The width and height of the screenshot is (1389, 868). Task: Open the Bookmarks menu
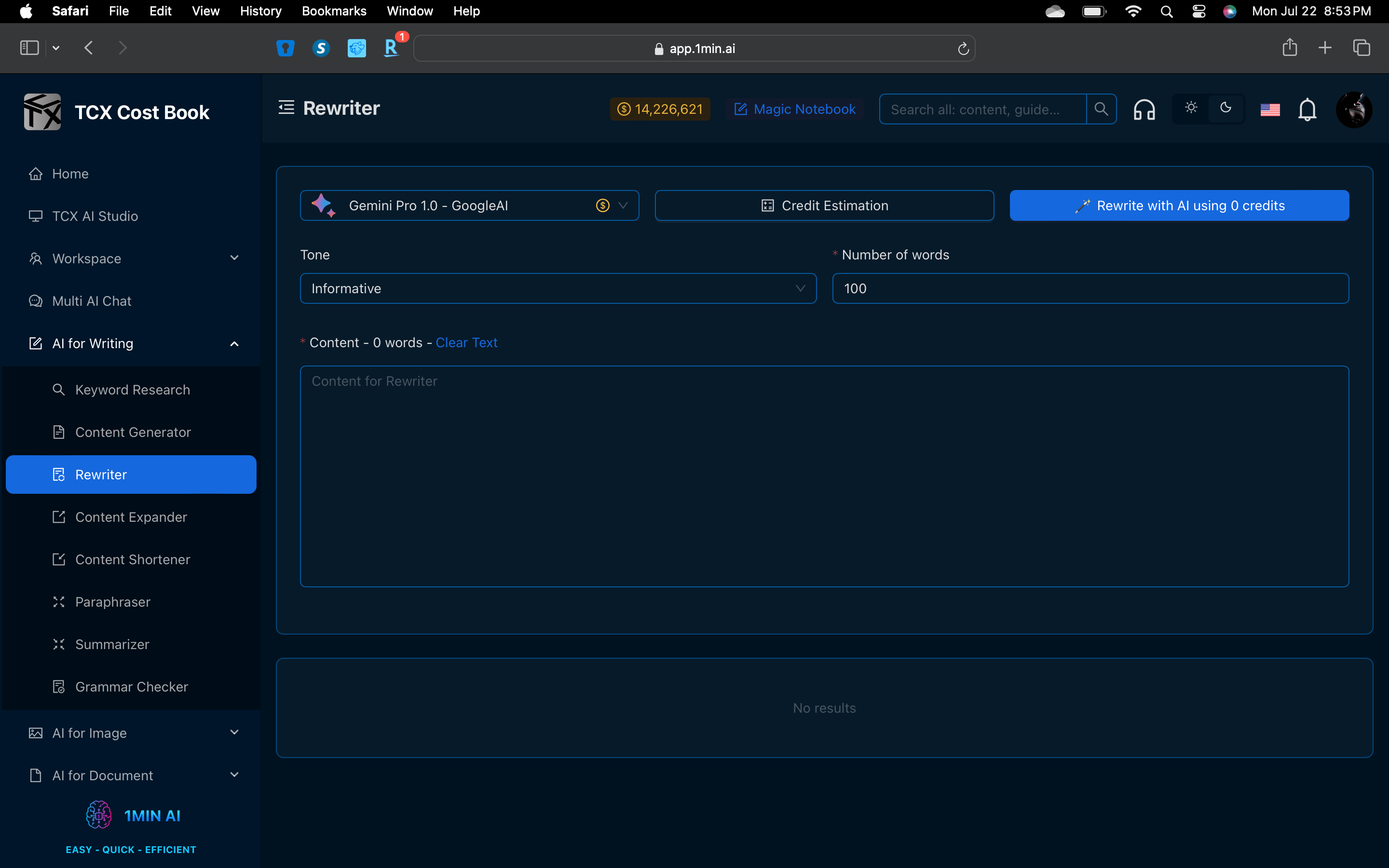coord(334,11)
